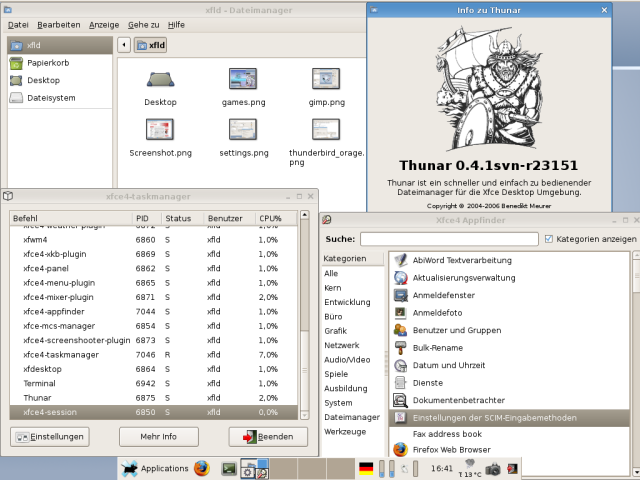Open Desktop in the Thunar sidebar
This screenshot has height=480, width=640.
point(60,80)
